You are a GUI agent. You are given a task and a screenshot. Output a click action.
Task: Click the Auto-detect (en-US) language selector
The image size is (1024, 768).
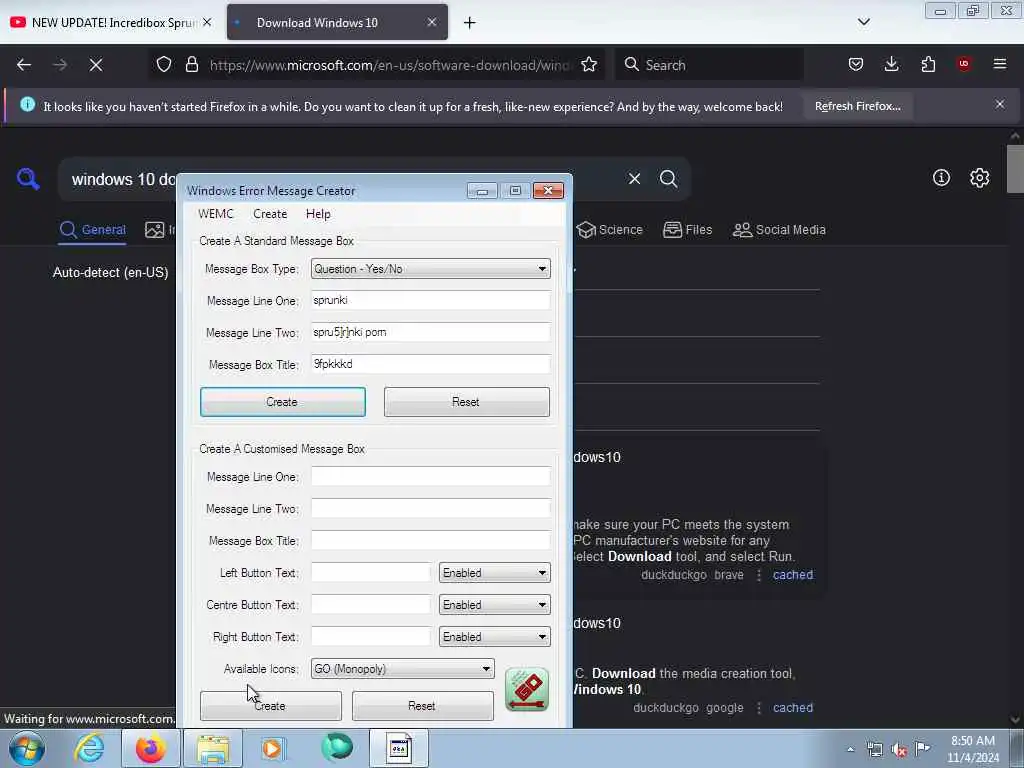[110, 272]
